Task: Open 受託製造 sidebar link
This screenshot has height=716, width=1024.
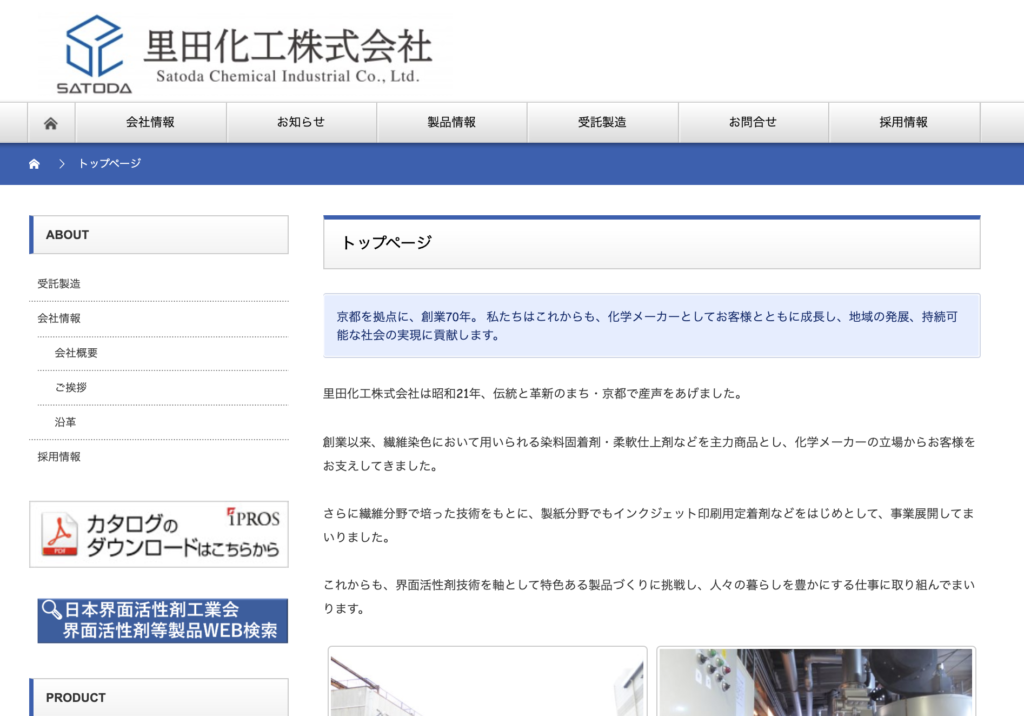Action: coord(59,284)
